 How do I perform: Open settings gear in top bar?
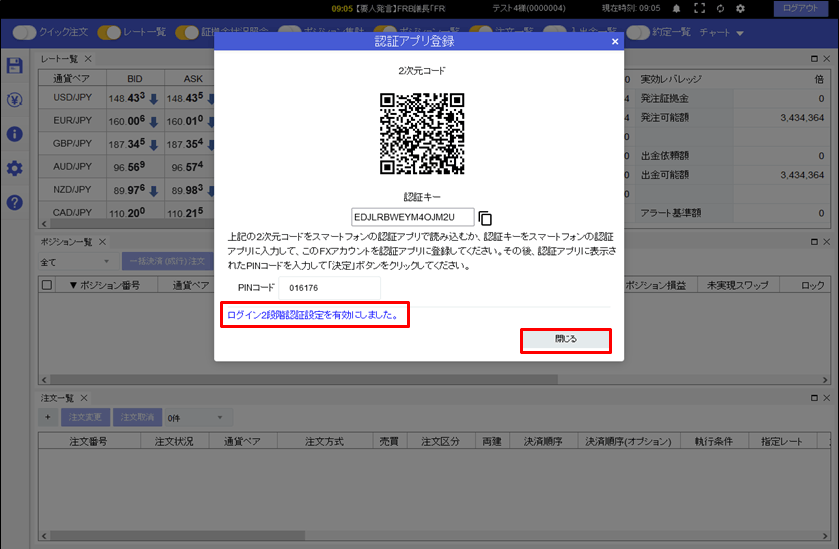point(741,9)
